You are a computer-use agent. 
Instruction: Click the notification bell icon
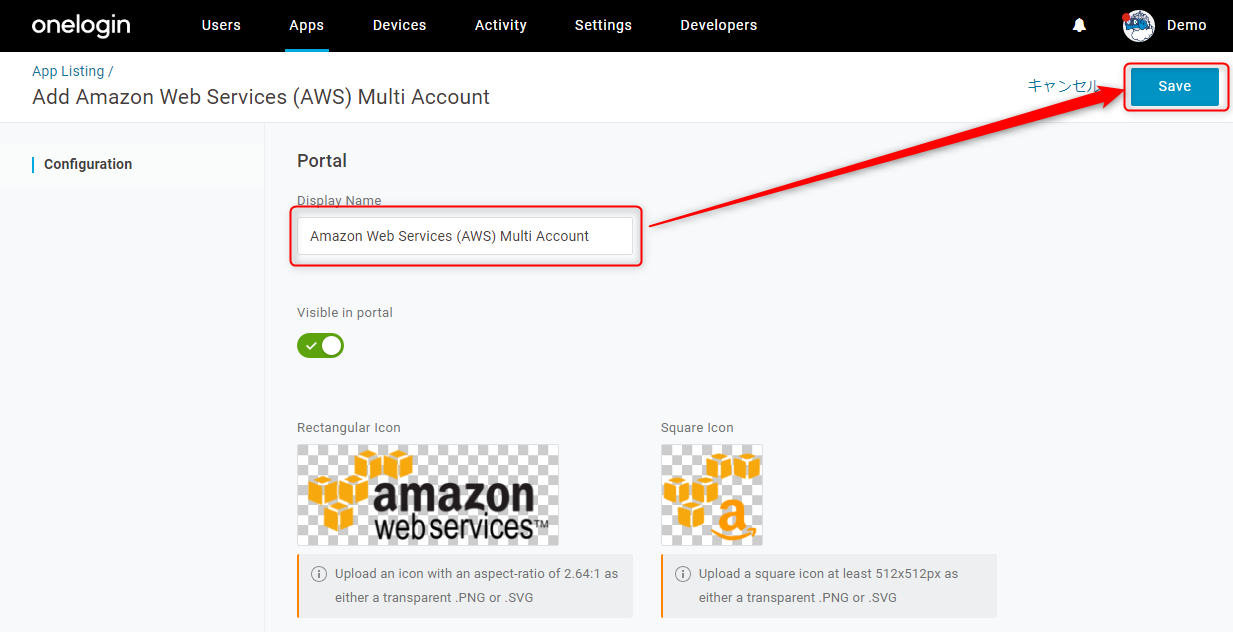(1079, 26)
